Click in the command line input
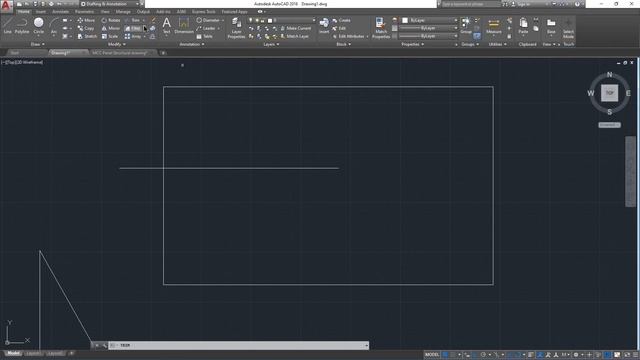This screenshot has height=360, width=640. [x=238, y=345]
